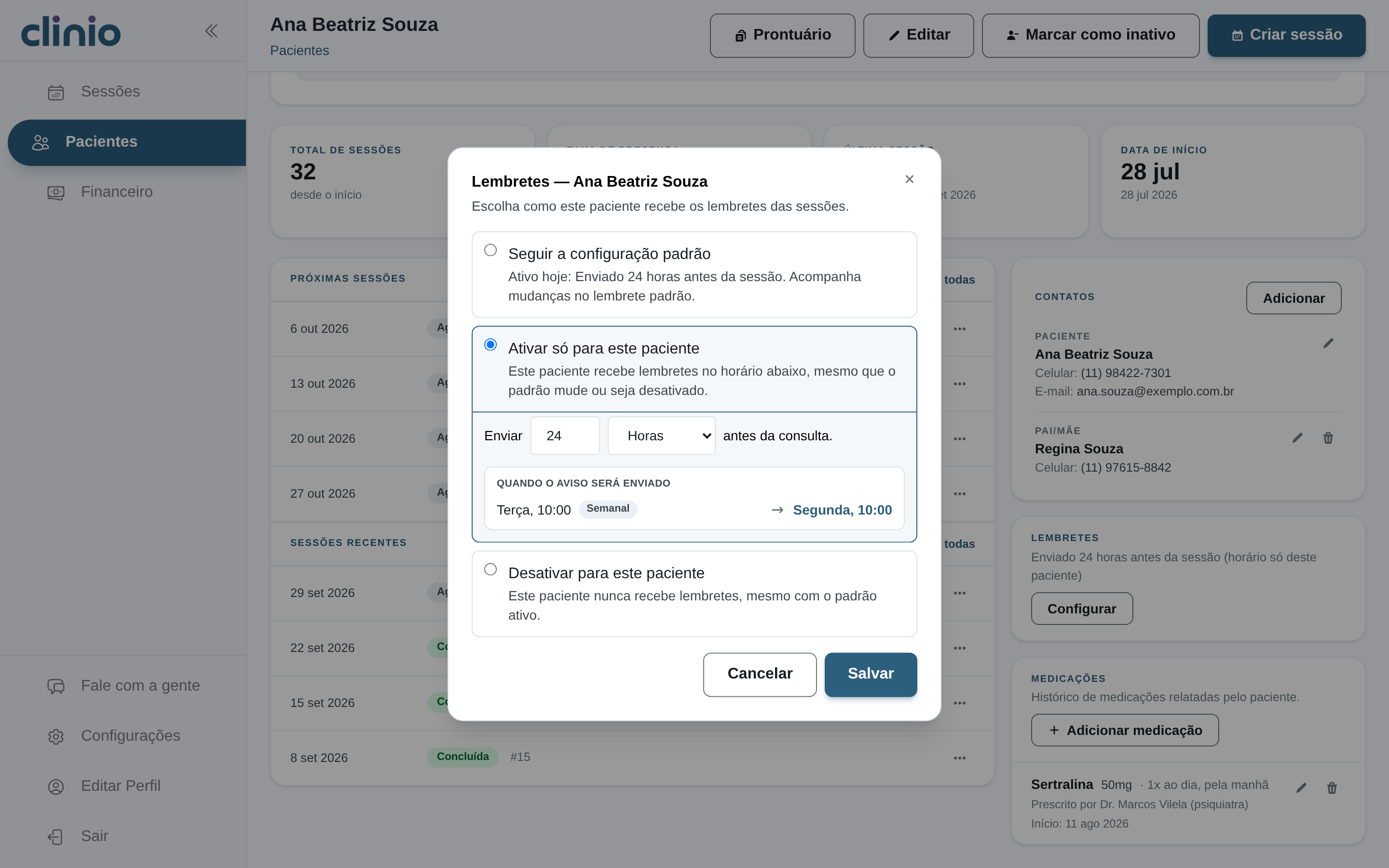The height and width of the screenshot is (868, 1389).
Task: Click the reminder amount field showing 24
Action: click(565, 436)
